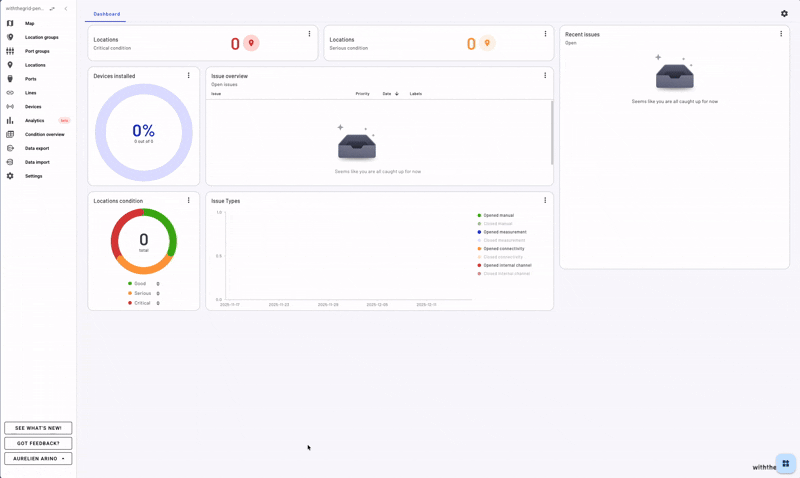The image size is (800, 478).
Task: Click the Data export icon
Action: 10,148
